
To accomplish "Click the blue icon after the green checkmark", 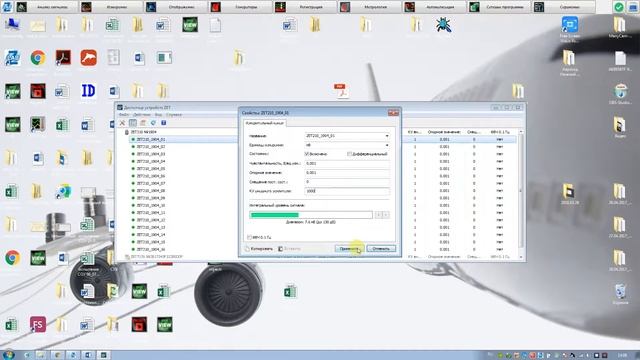I will click(x=633, y=7).
